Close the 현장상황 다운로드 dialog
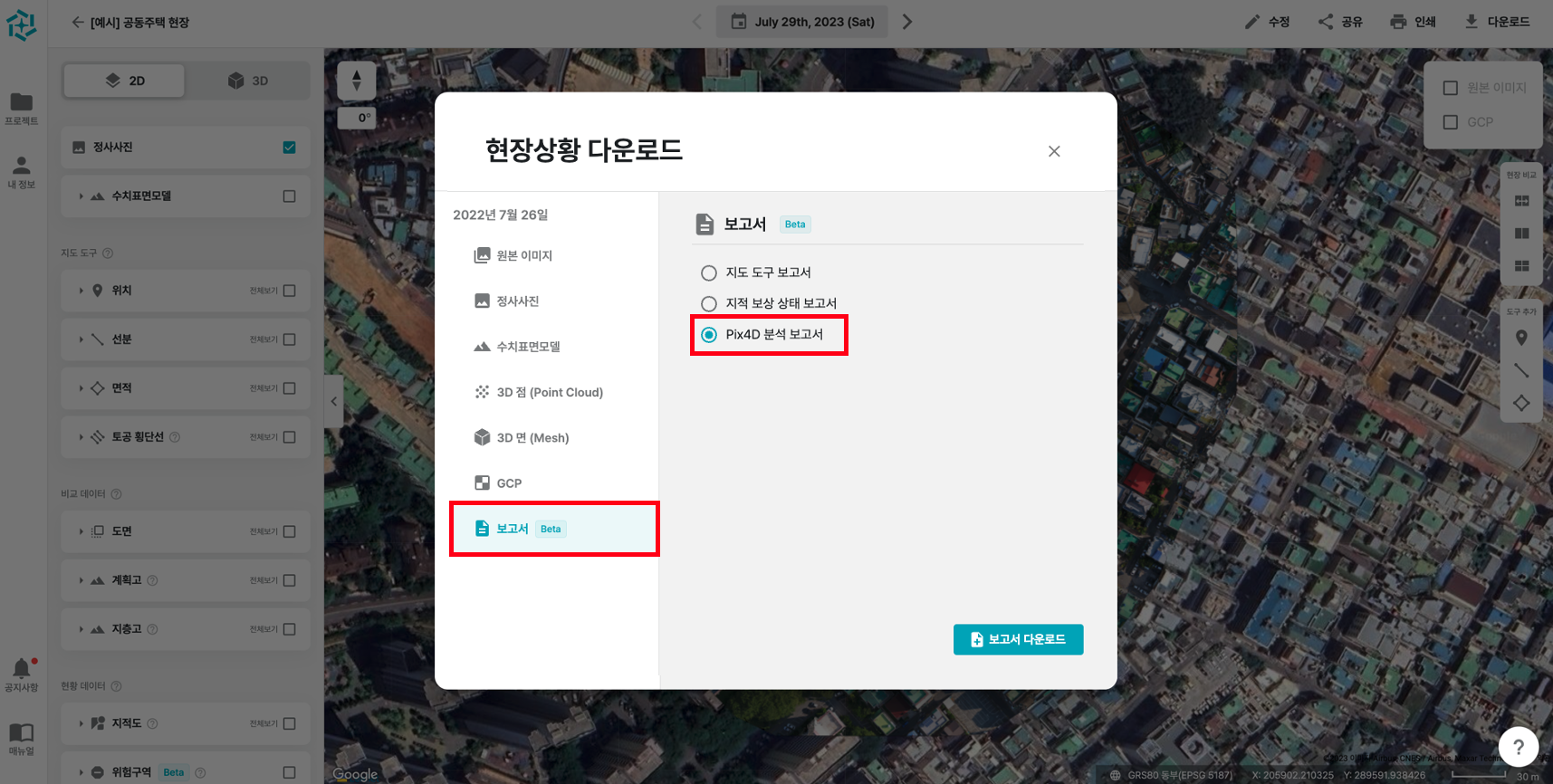 1054,151
